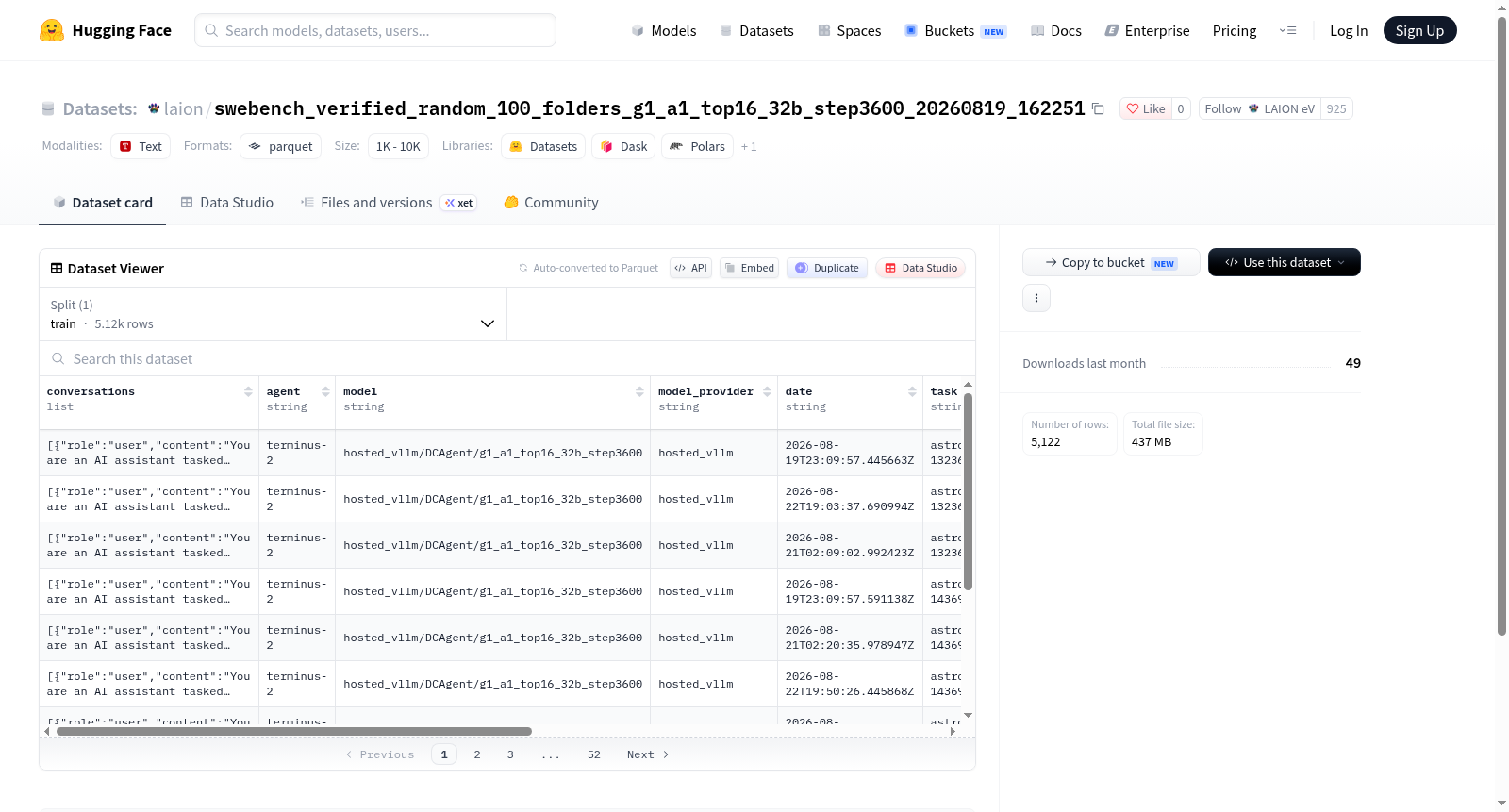Go to Spaces
The width and height of the screenshot is (1509, 812).
(849, 30)
